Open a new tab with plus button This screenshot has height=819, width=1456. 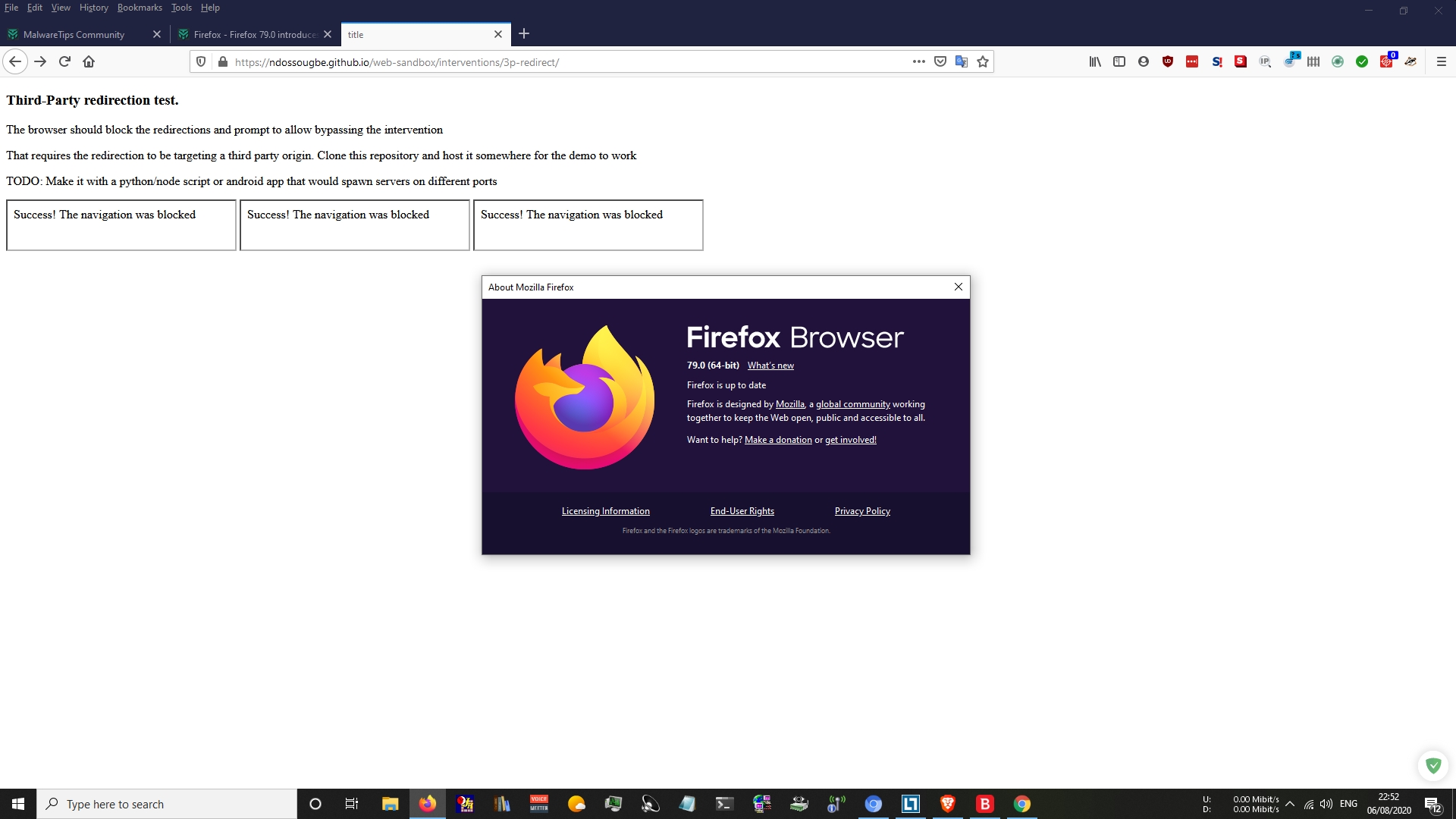524,34
